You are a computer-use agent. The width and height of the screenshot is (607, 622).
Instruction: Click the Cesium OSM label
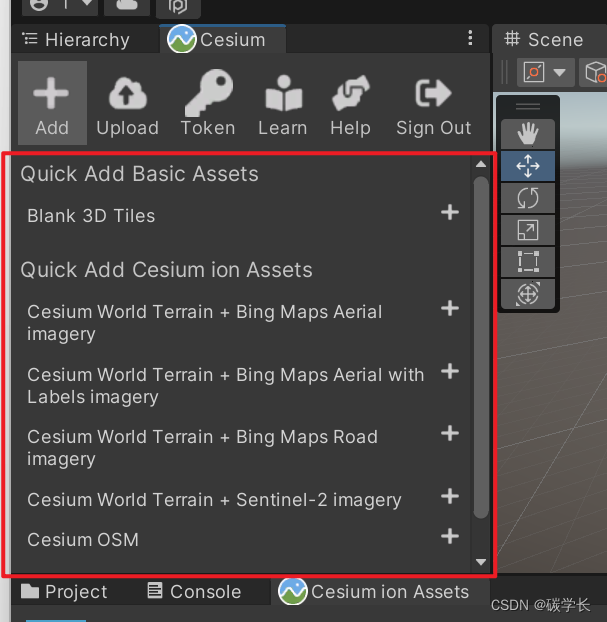coord(83,540)
